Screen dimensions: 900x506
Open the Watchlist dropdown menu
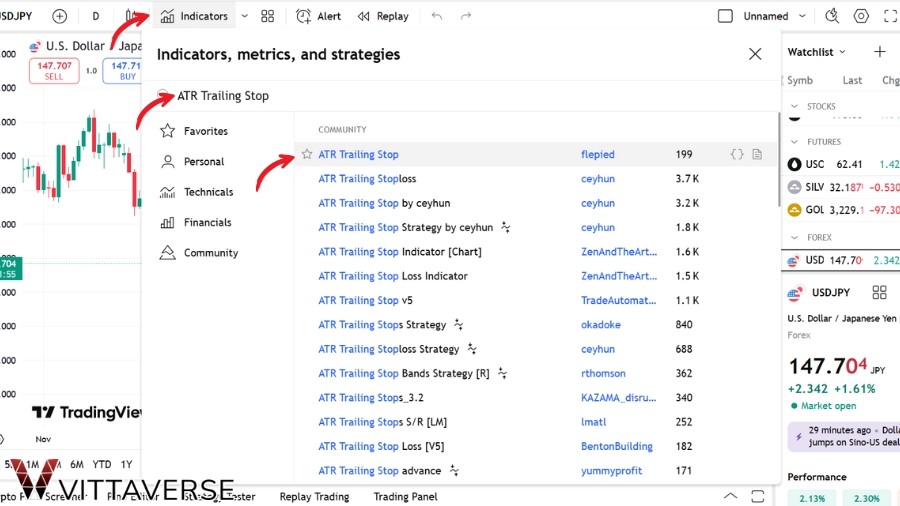(x=817, y=52)
